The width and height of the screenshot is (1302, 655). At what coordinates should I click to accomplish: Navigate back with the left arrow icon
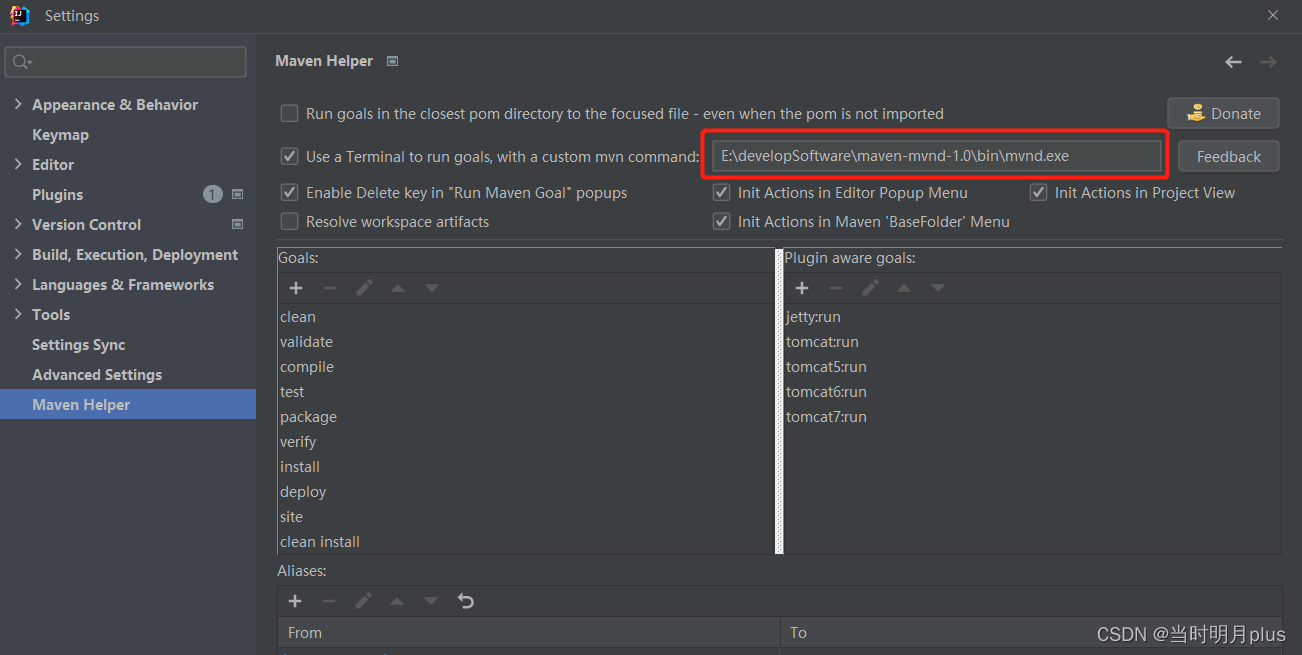[1233, 62]
